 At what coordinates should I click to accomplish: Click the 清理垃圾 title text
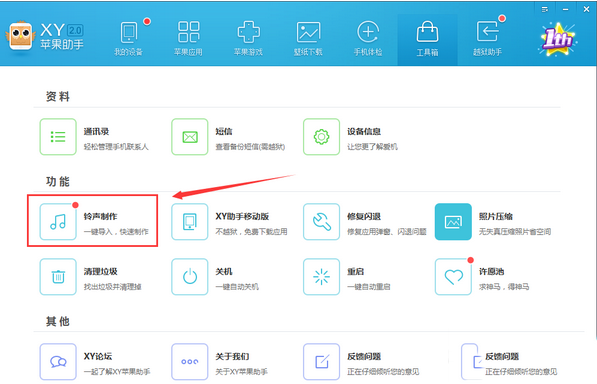click(101, 272)
